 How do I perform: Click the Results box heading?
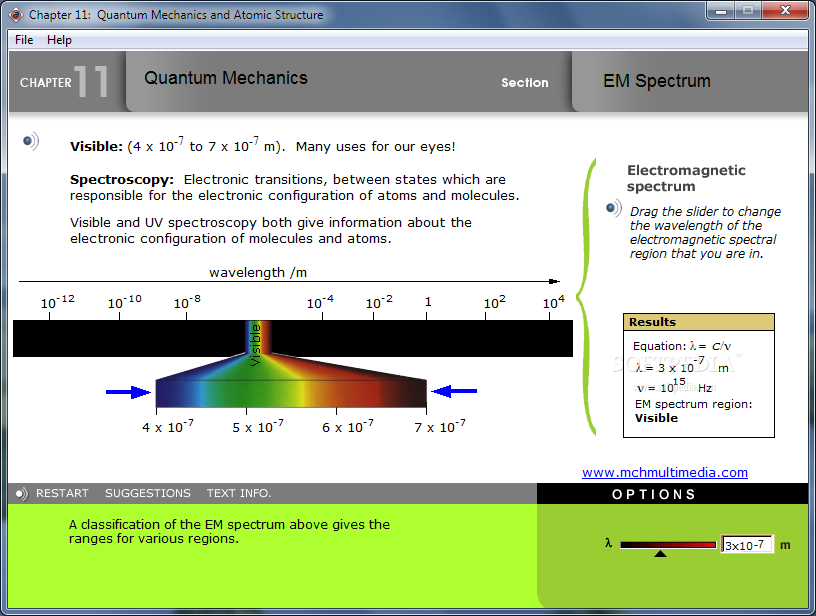coord(699,322)
